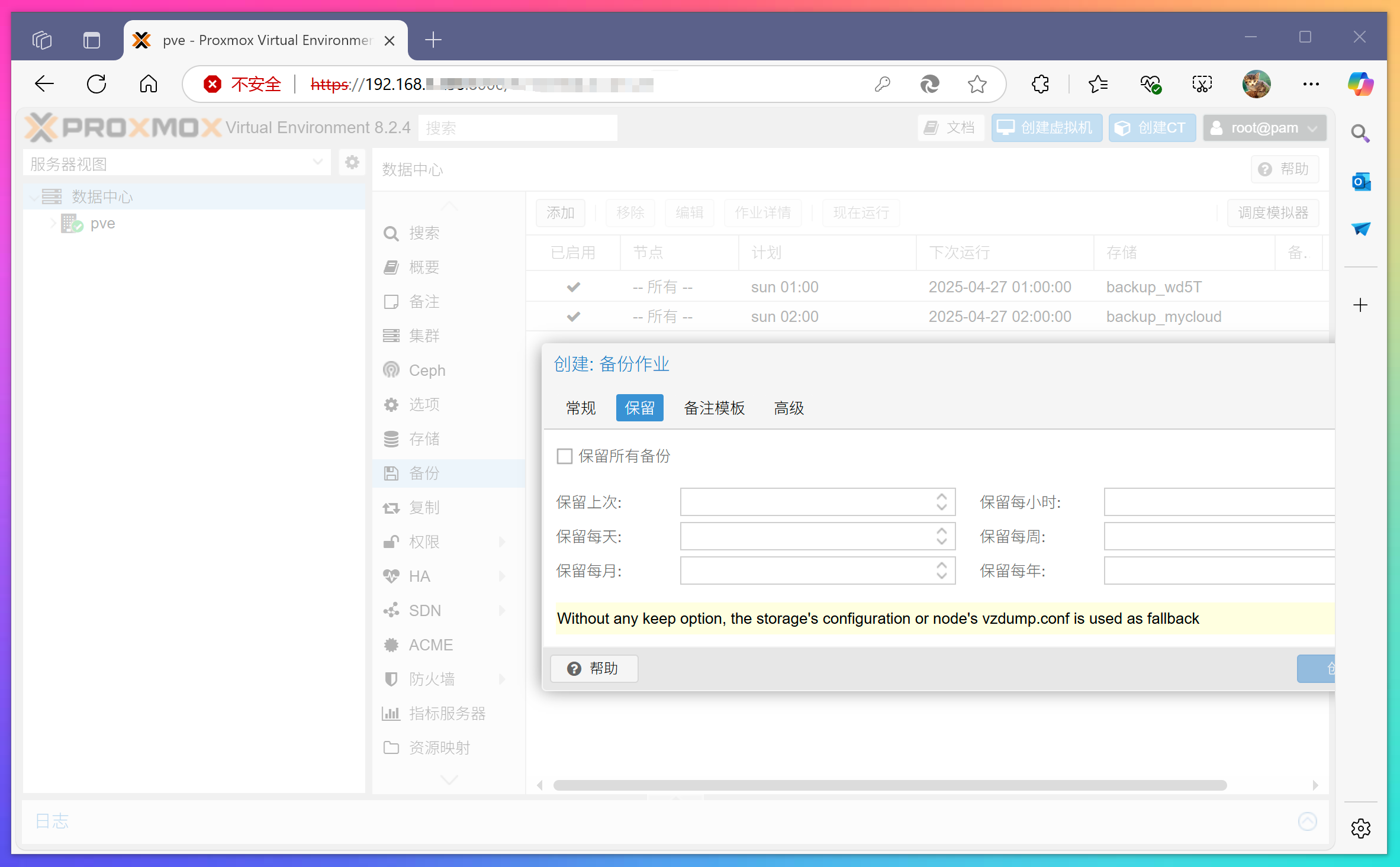Select the SDN section in the sidebar

(424, 610)
